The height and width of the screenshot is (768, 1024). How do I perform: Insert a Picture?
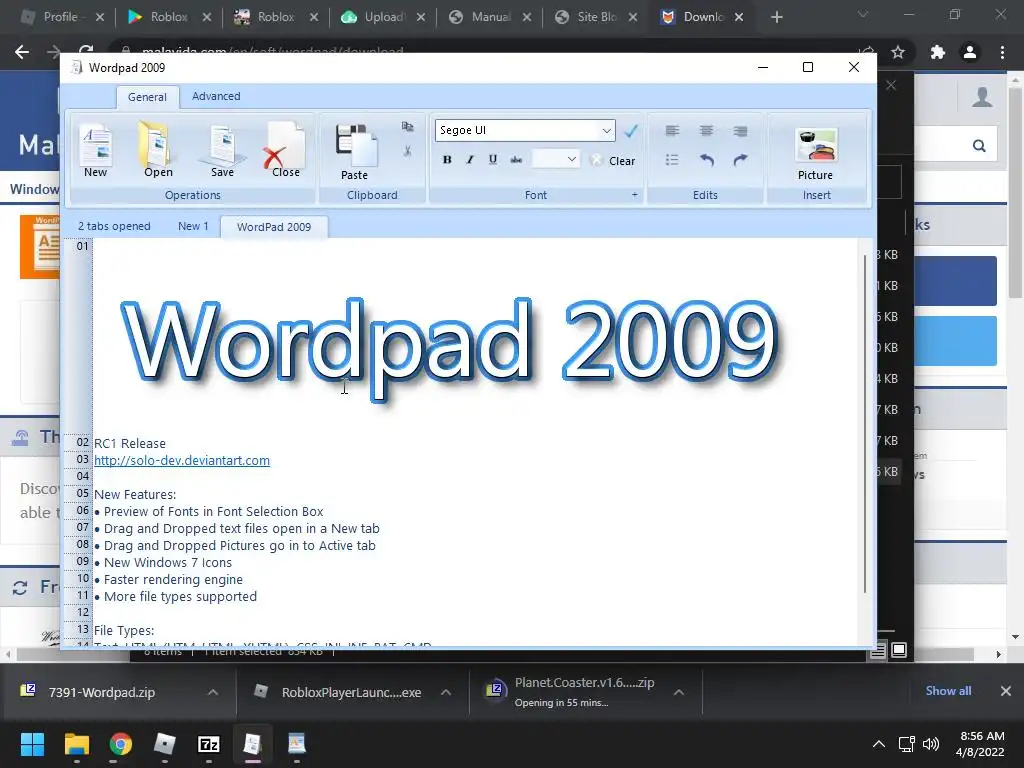816,153
